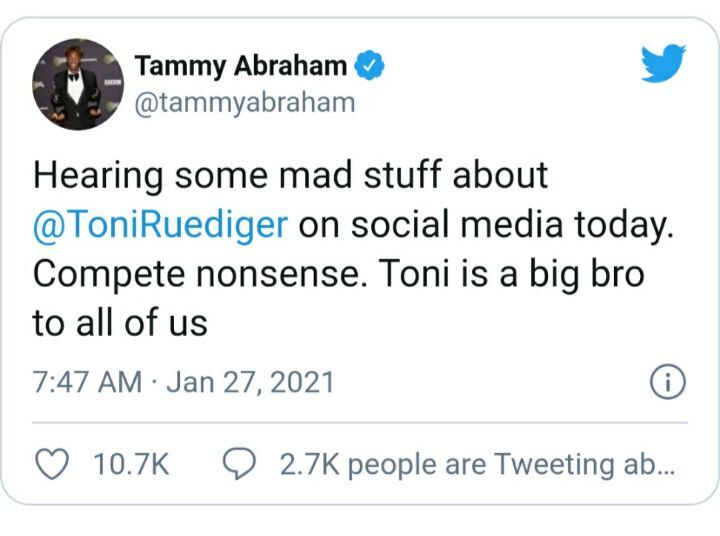Click the display name Tammy Abraham
Screen dimensions: 720x536
(x=240, y=67)
